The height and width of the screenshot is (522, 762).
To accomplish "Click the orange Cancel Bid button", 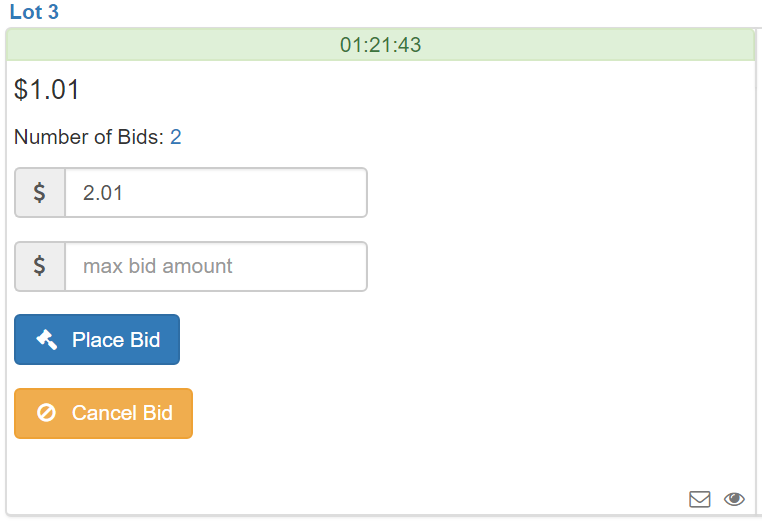I will (x=104, y=413).
